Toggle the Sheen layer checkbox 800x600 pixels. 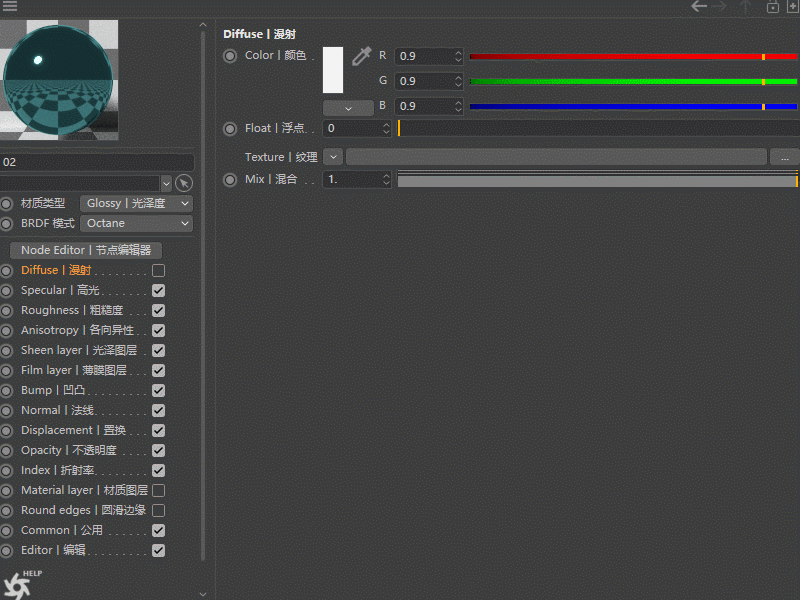click(159, 351)
